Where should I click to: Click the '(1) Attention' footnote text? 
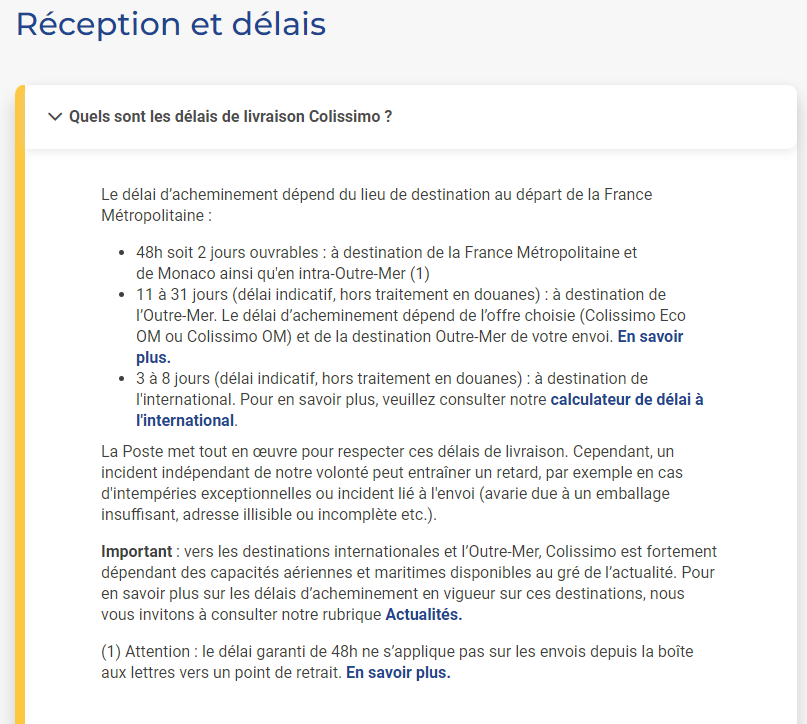pos(397,662)
